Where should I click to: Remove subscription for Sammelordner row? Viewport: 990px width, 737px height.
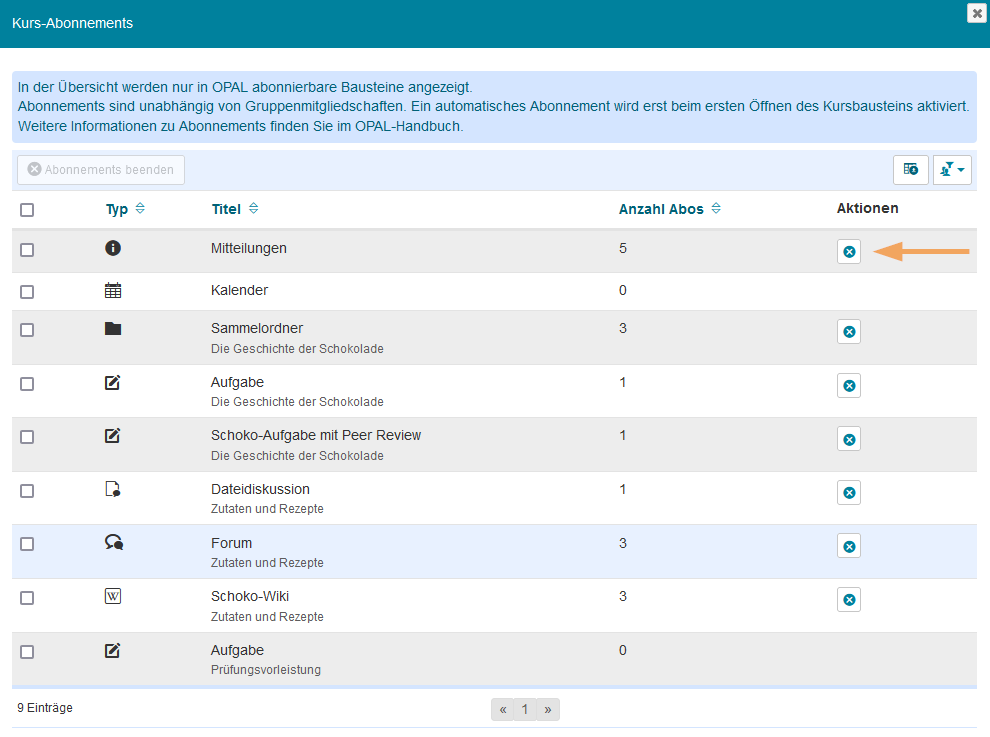pyautogui.click(x=848, y=332)
